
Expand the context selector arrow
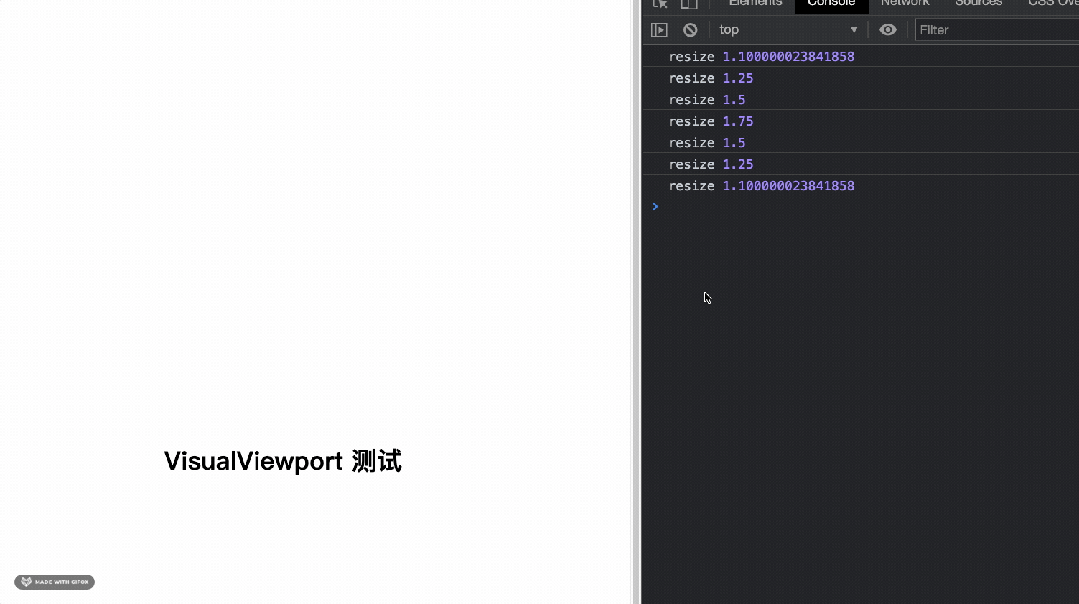click(854, 29)
